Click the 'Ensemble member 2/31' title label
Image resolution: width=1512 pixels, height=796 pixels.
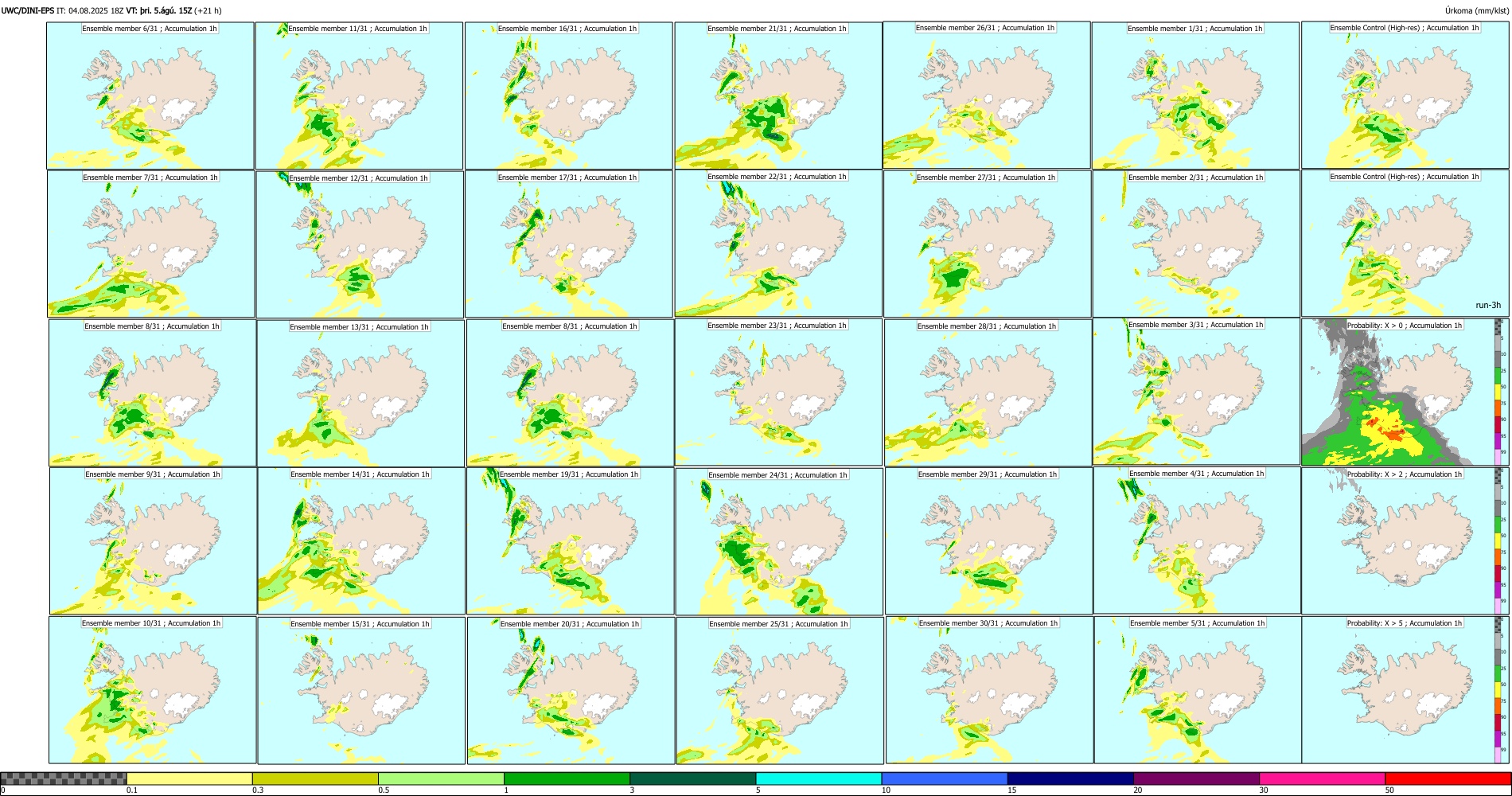(x=1195, y=178)
